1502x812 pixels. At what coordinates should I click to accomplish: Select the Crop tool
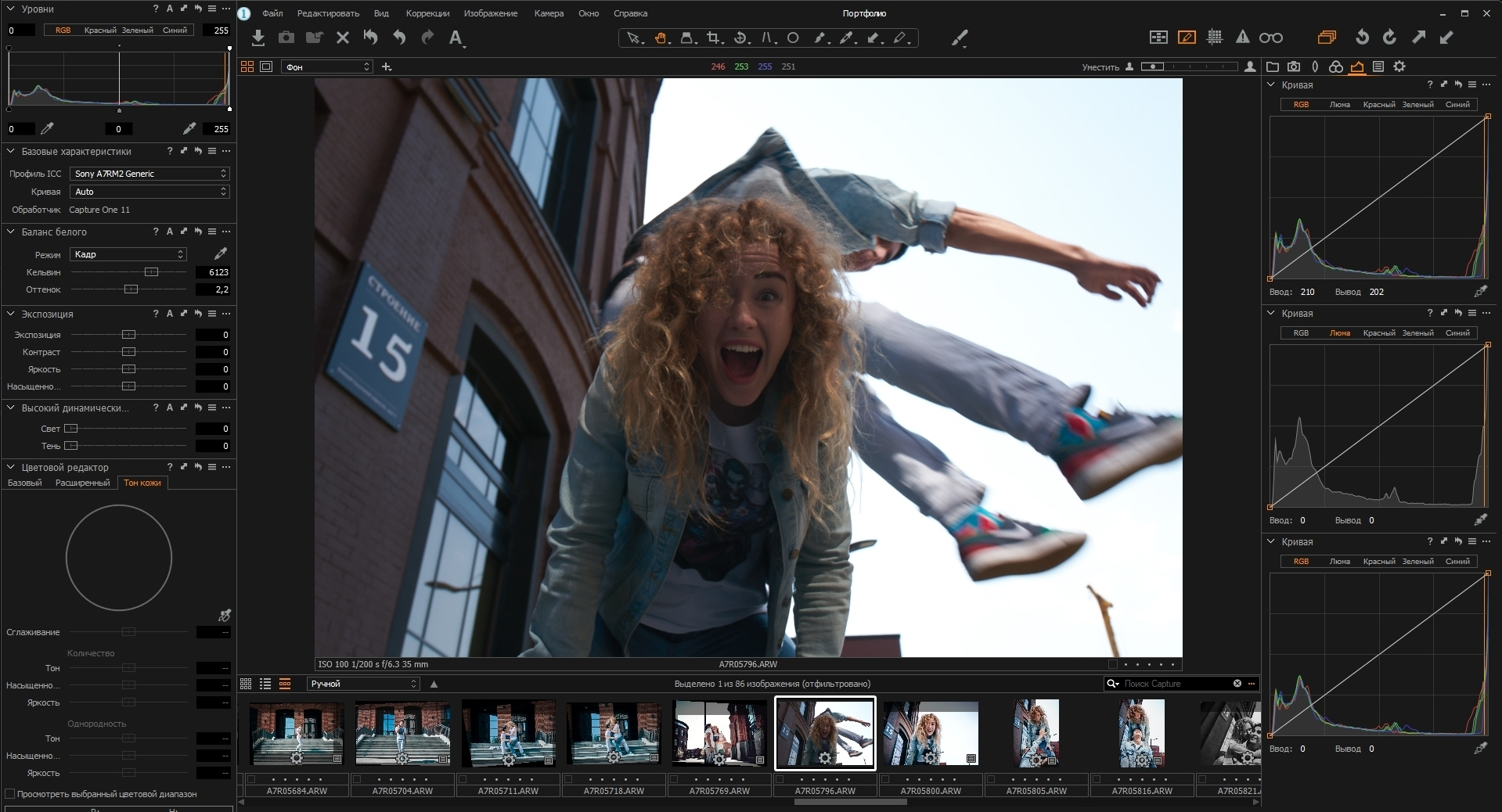[713, 38]
